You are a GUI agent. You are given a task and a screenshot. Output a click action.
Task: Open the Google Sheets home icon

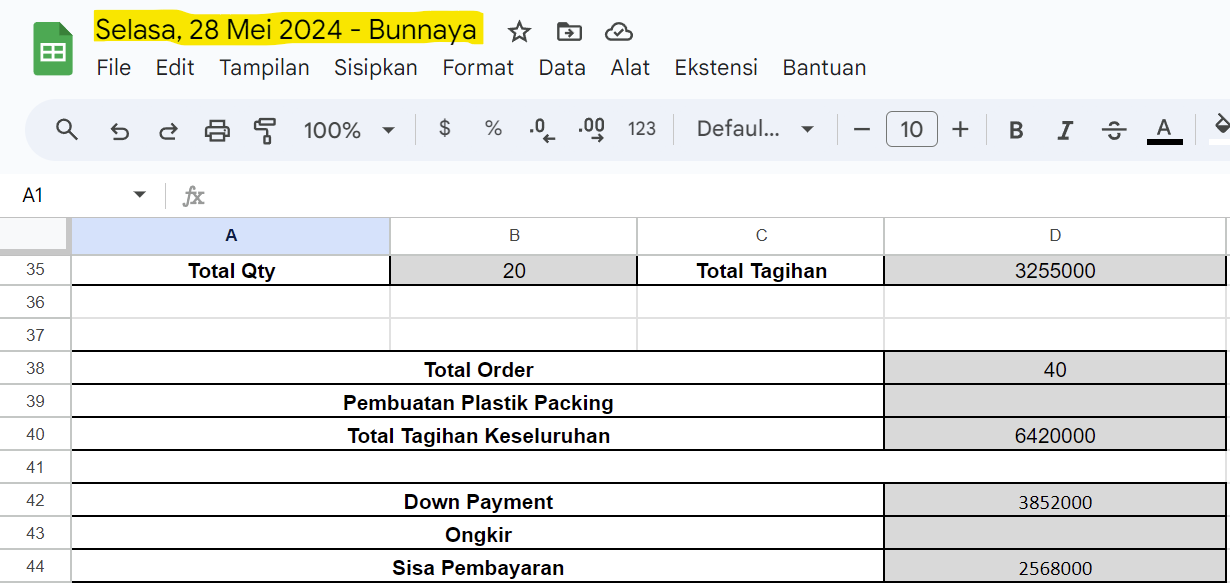53,49
